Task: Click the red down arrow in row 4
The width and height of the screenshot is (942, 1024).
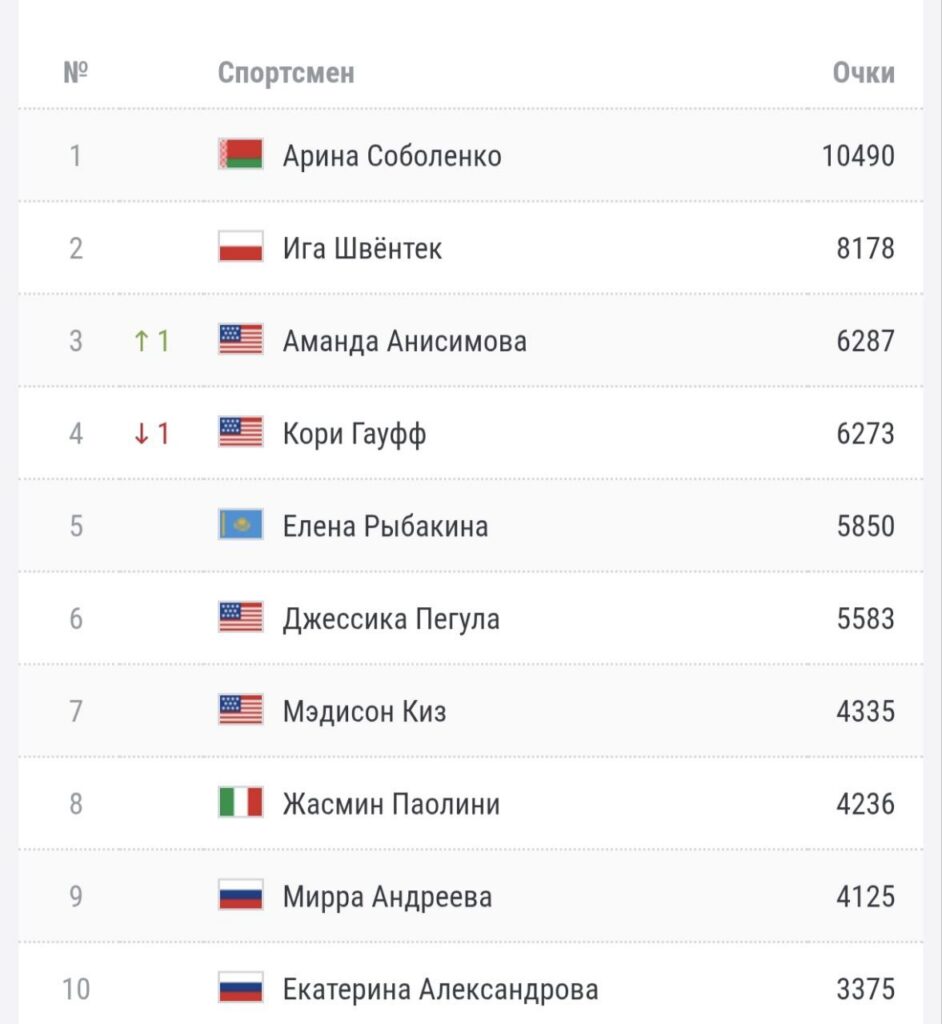Action: click(x=141, y=434)
